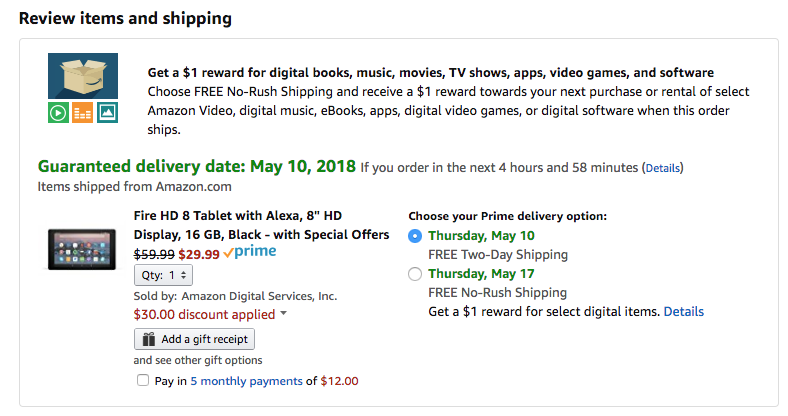Select Thursday, May 10 Two-Day Shipping

coord(415,236)
